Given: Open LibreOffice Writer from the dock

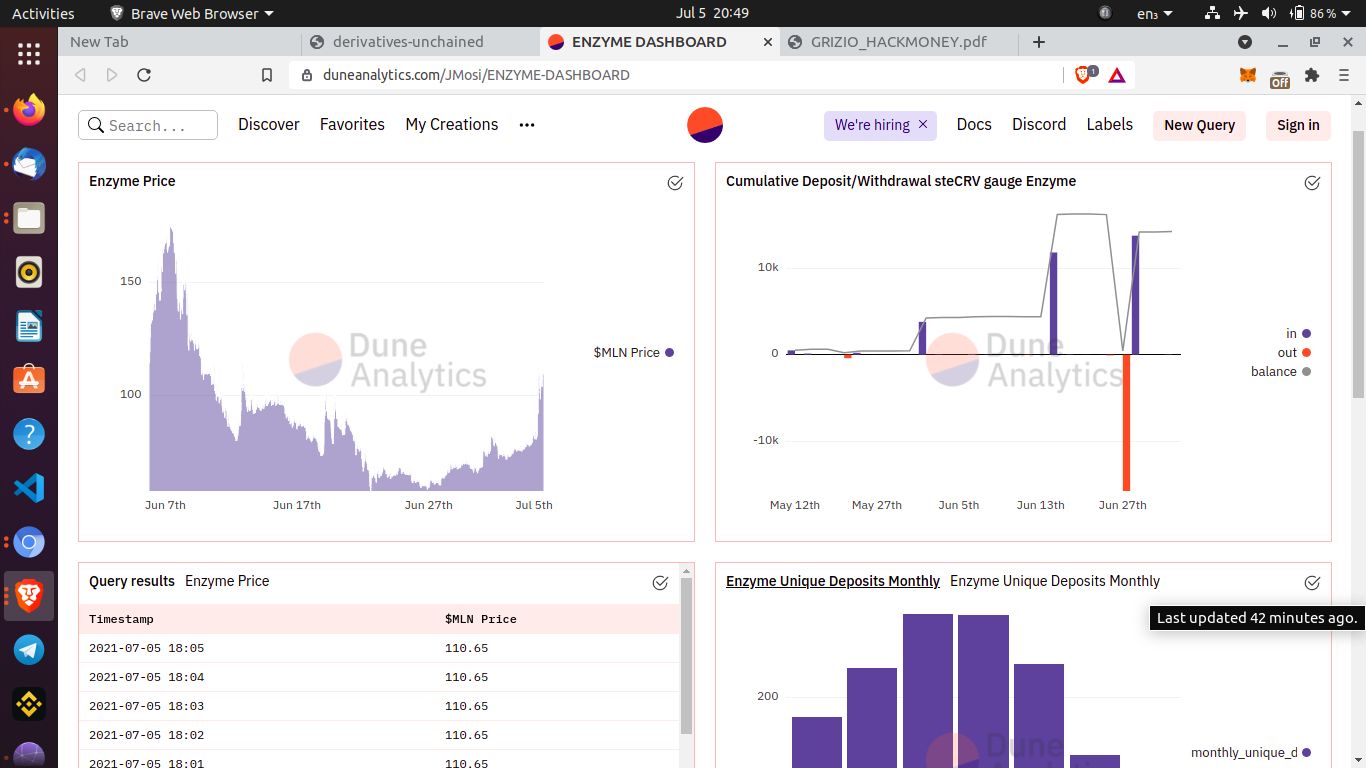Looking at the screenshot, I should point(29,326).
